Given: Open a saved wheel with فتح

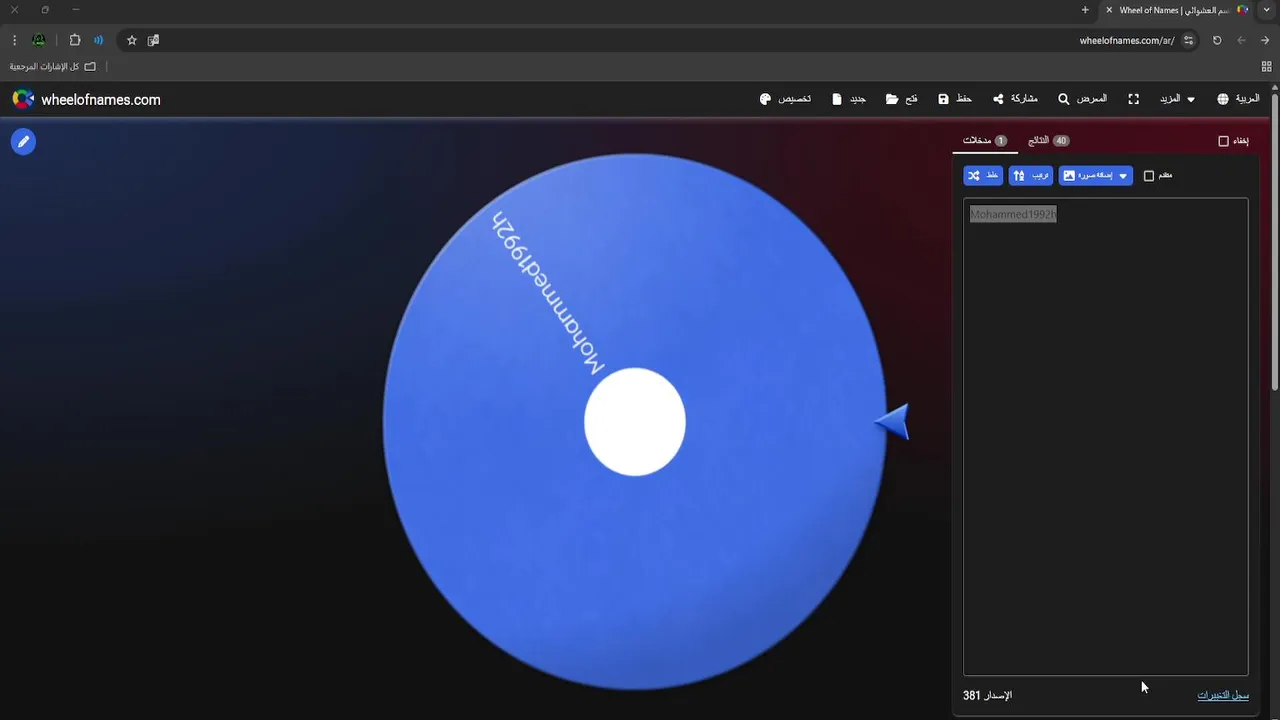Looking at the screenshot, I should [x=902, y=99].
